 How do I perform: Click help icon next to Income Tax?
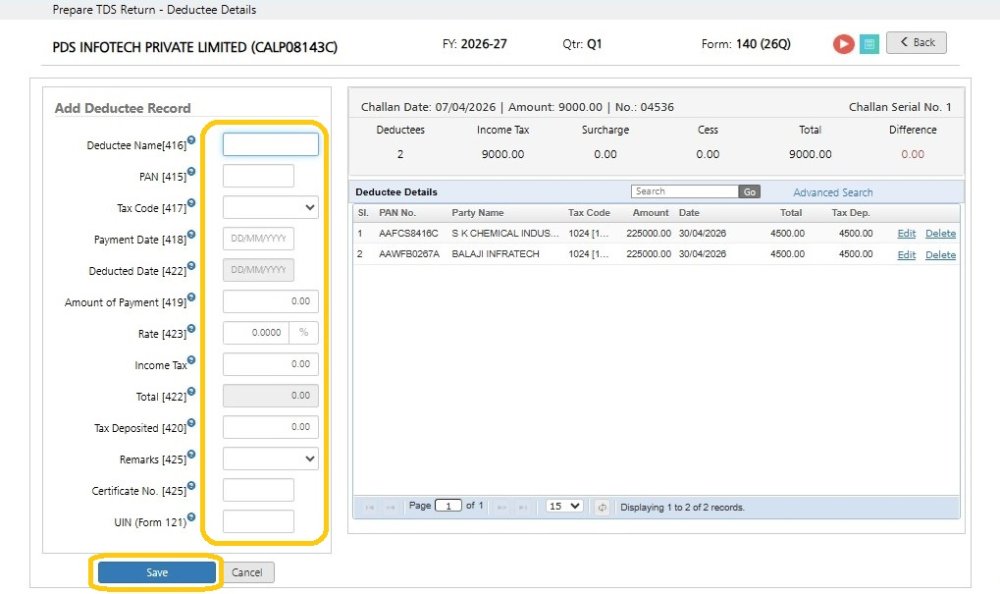click(x=191, y=360)
